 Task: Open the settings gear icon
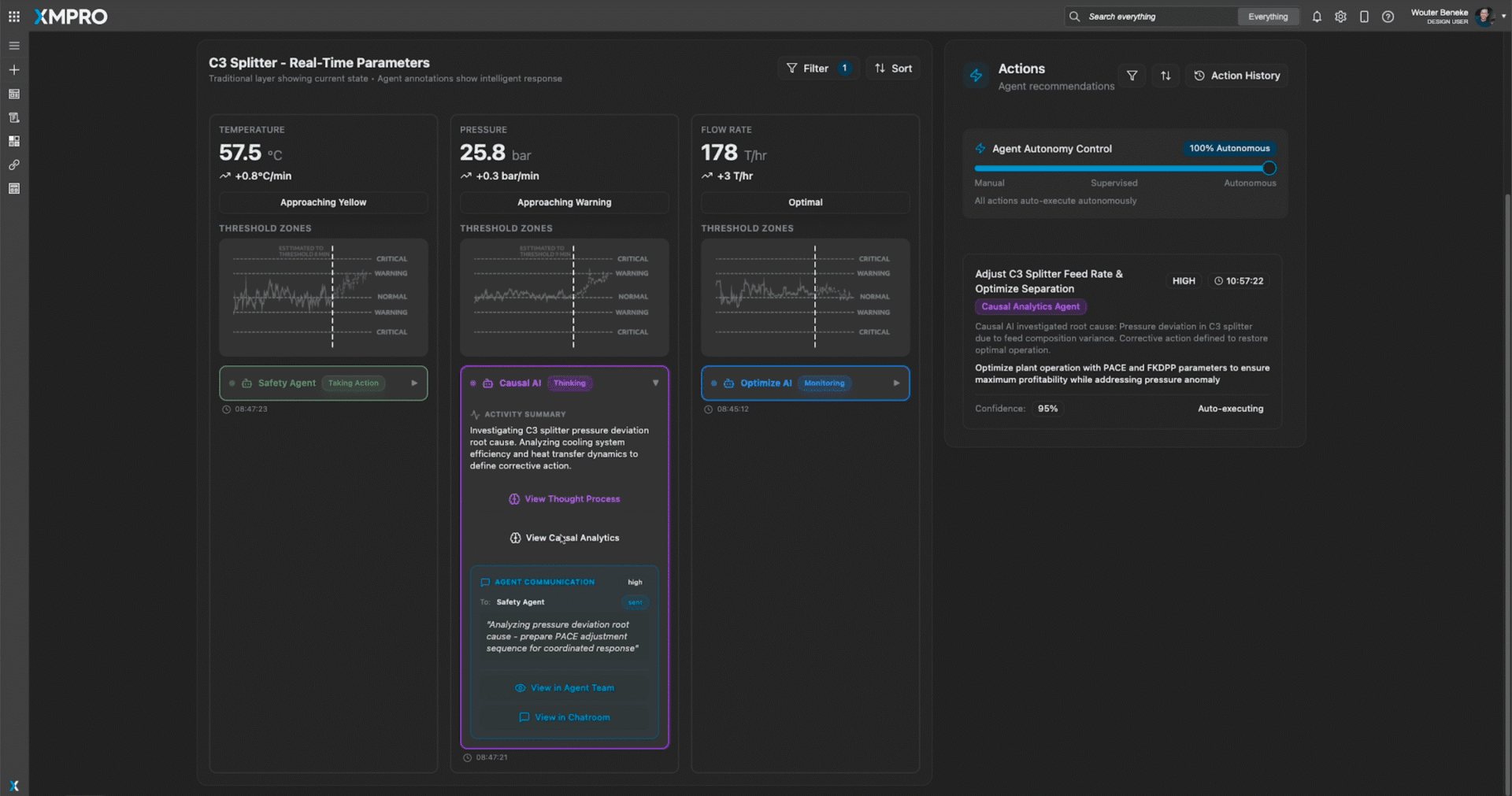point(1340,17)
